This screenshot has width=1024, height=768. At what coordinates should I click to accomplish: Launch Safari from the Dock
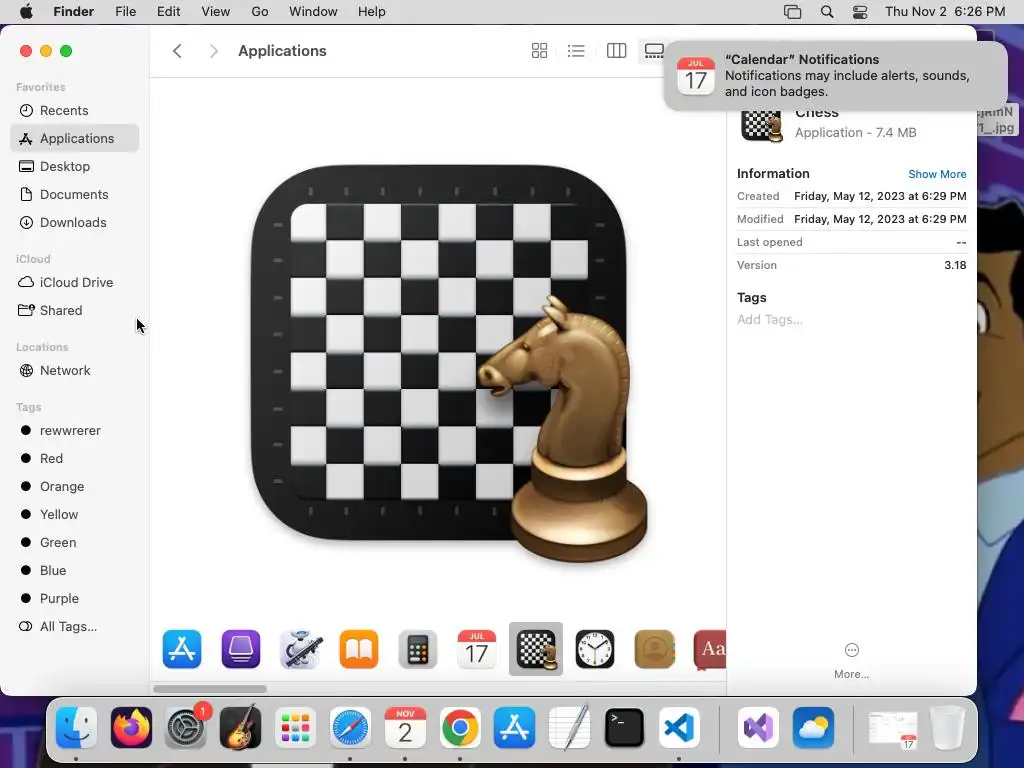pos(350,728)
